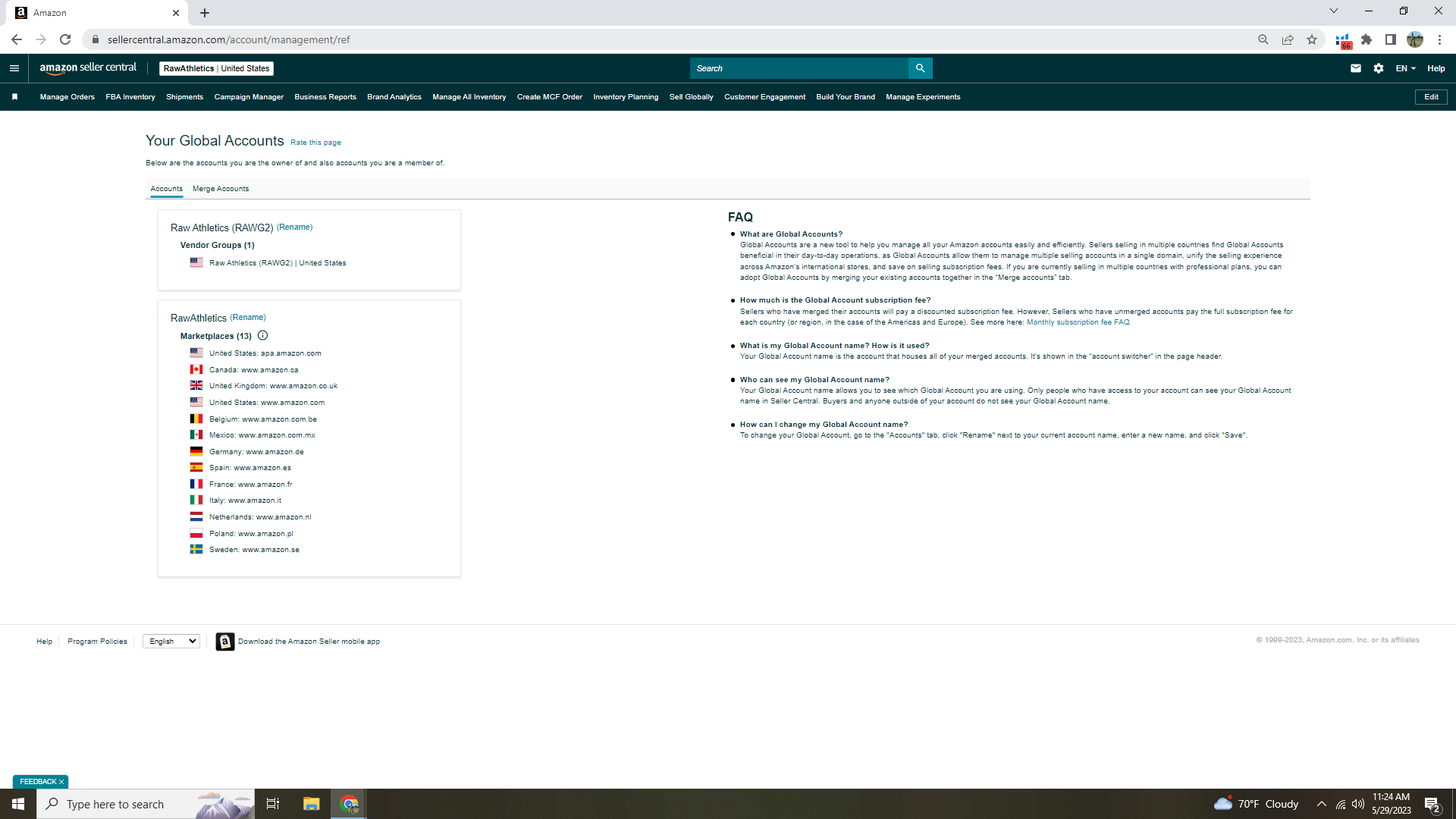Show hidden system tray icons
Viewport: 1456px width, 819px height.
pos(1322,804)
